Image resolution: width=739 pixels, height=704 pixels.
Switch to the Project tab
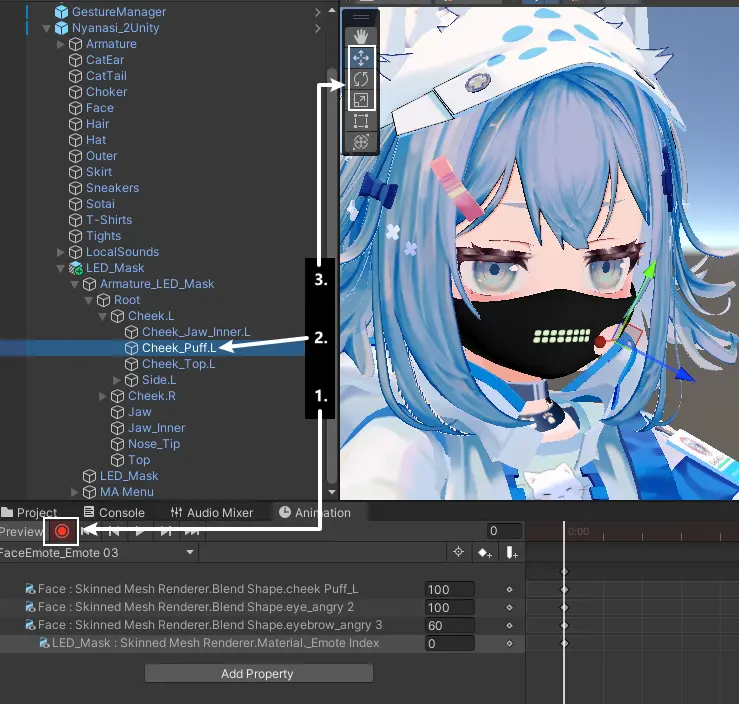(29, 512)
